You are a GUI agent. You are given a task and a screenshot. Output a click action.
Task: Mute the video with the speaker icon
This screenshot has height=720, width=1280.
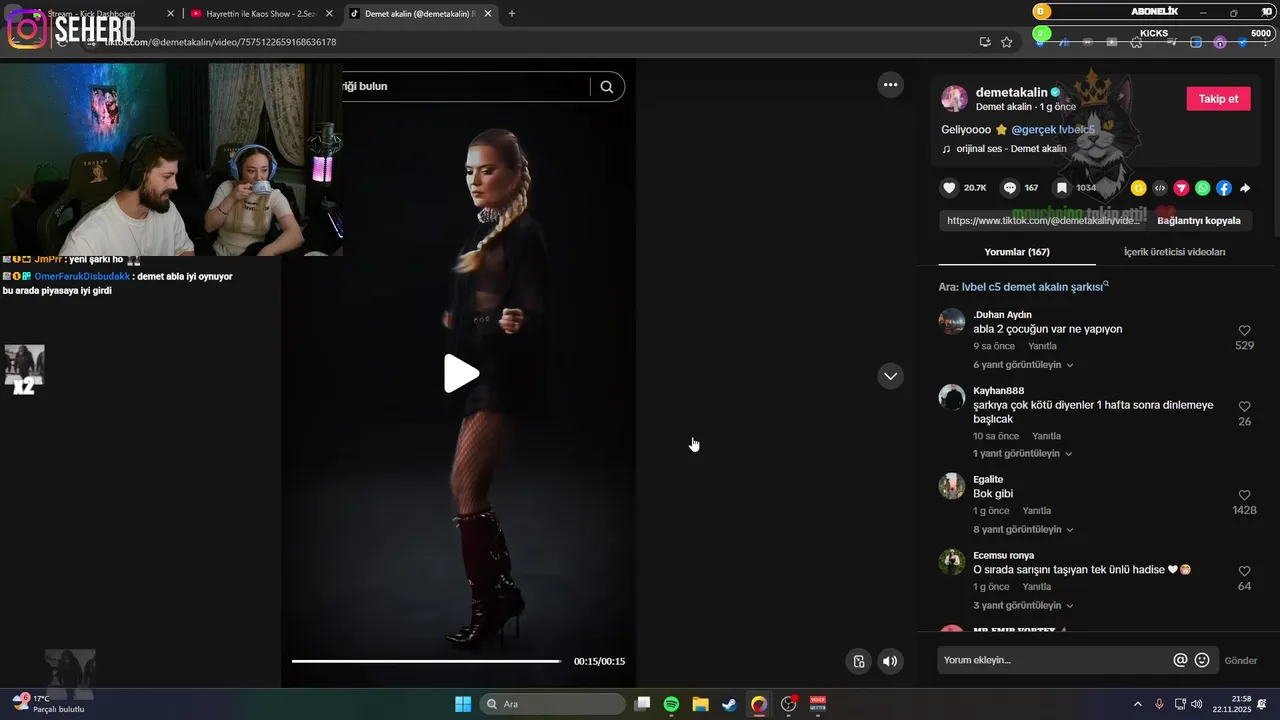pyautogui.click(x=890, y=661)
